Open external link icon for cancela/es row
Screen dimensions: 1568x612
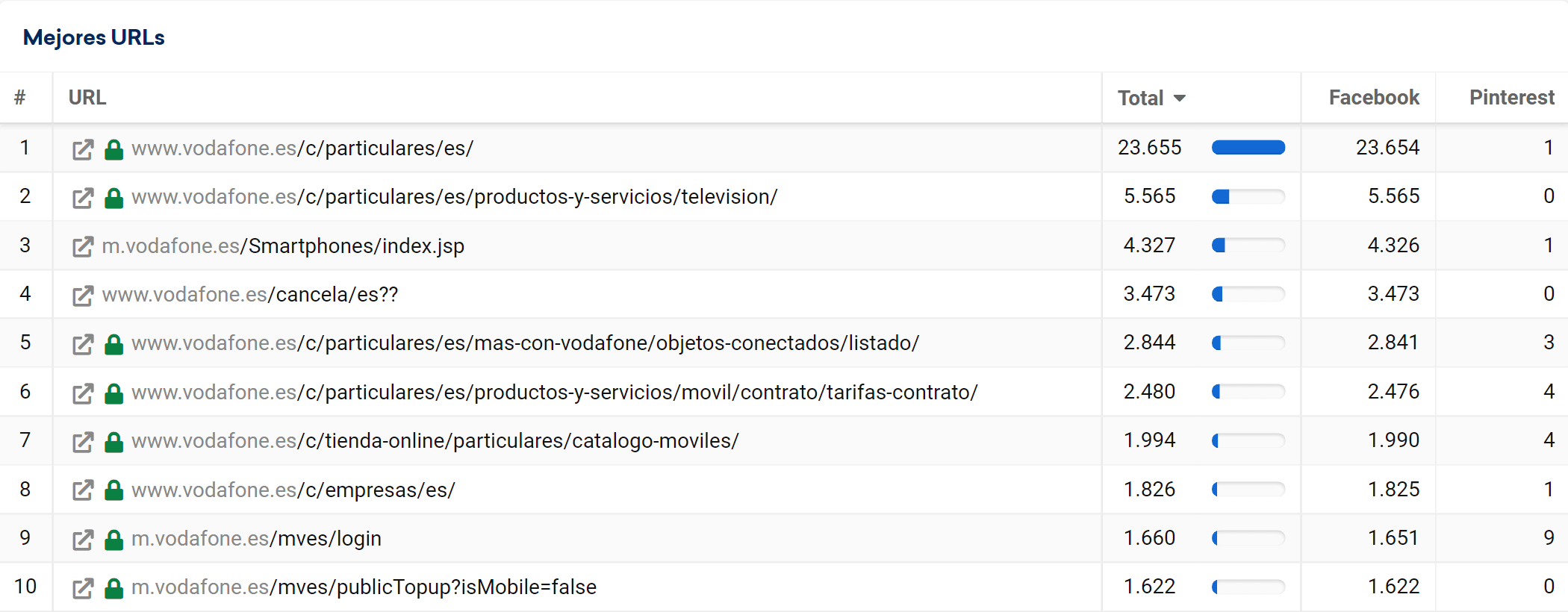pyautogui.click(x=82, y=296)
